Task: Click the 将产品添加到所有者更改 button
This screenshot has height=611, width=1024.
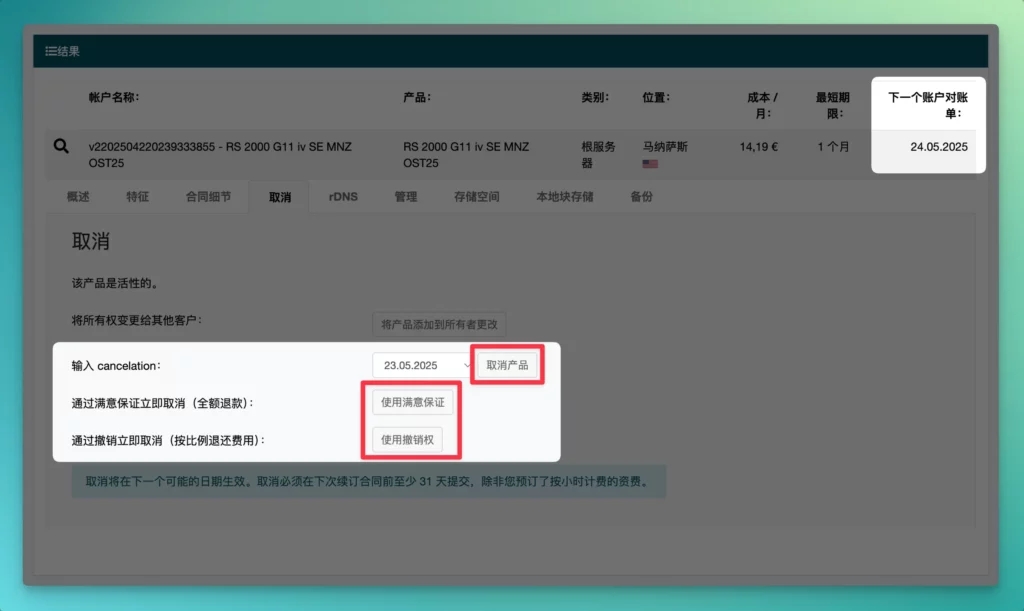Action: click(439, 324)
